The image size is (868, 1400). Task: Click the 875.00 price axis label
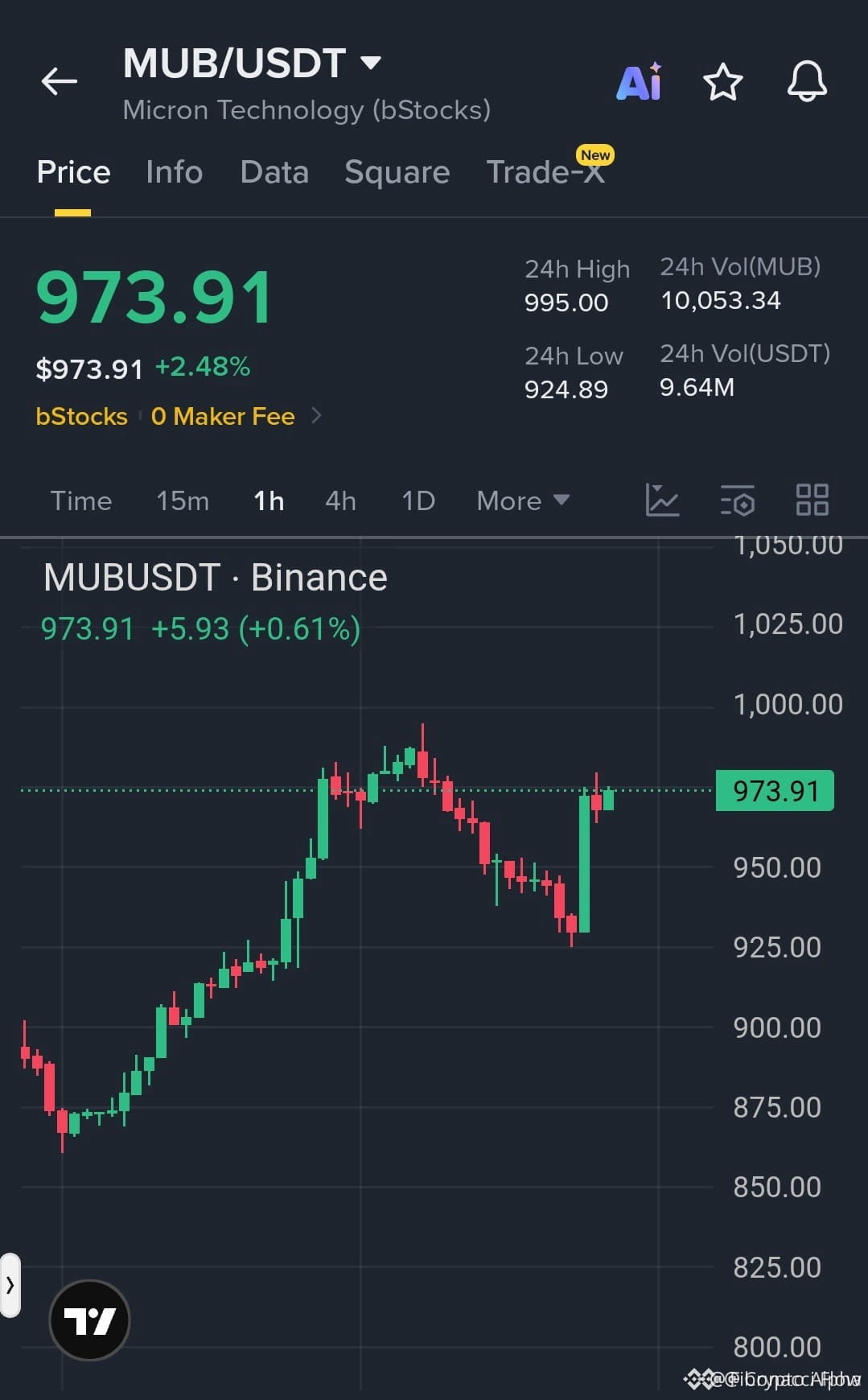pos(777,1107)
